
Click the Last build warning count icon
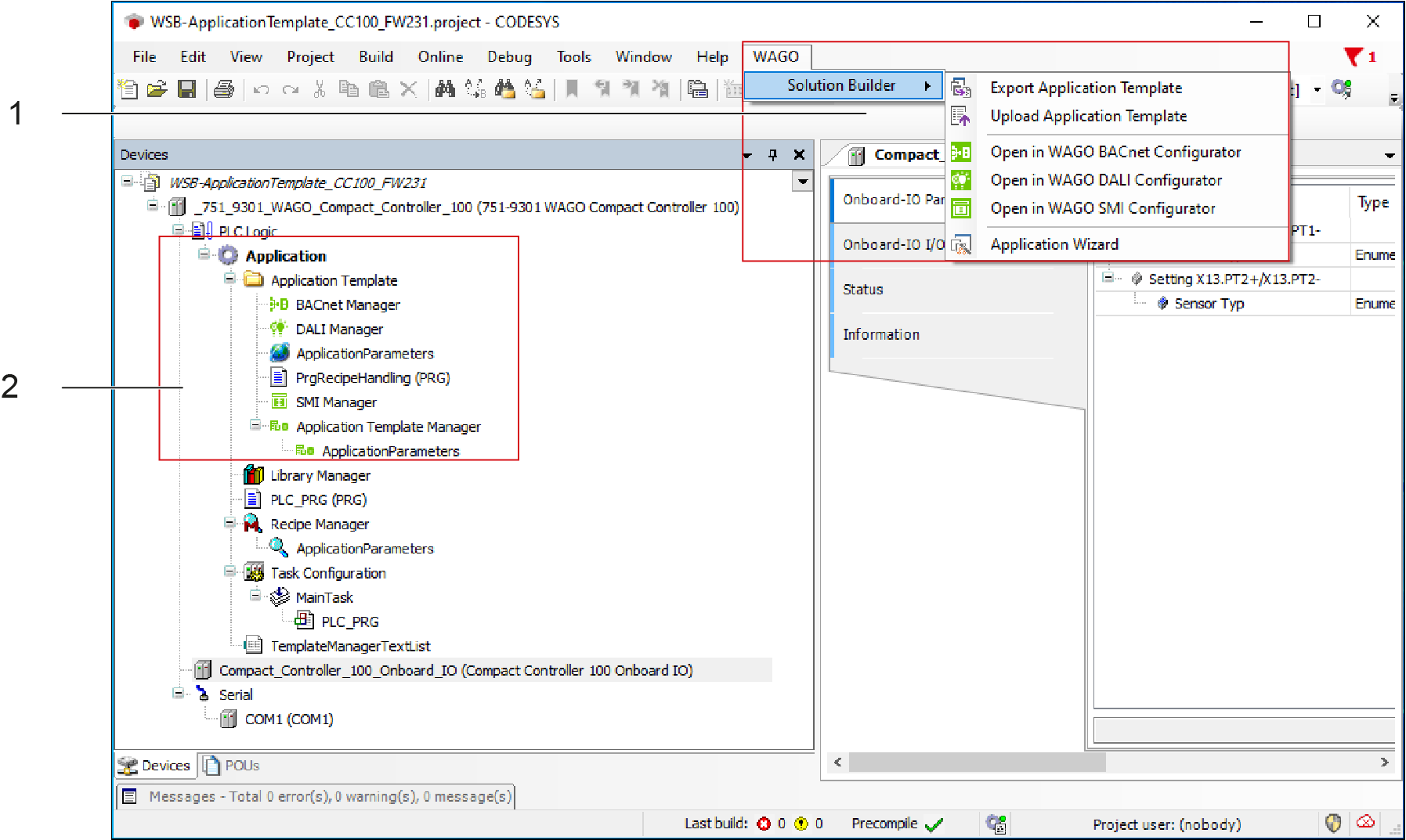pyautogui.click(x=801, y=824)
